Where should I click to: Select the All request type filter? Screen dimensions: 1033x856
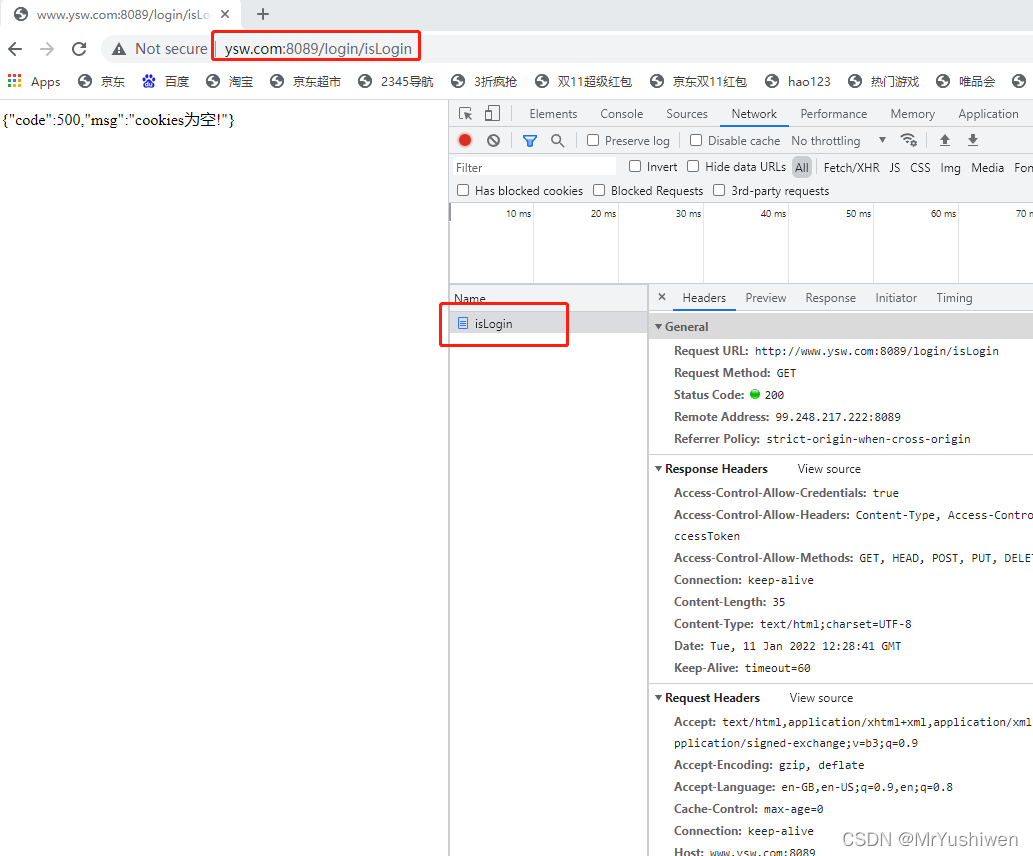click(x=802, y=167)
